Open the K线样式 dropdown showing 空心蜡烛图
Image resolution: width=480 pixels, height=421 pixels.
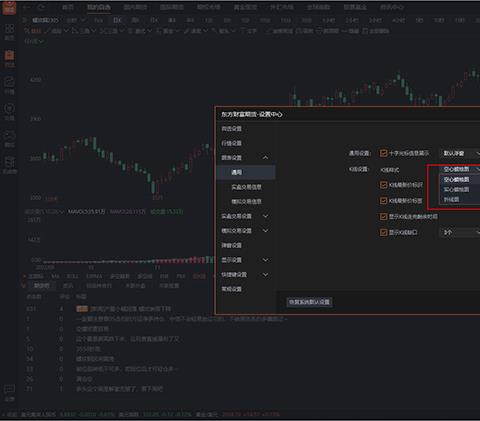pos(460,169)
